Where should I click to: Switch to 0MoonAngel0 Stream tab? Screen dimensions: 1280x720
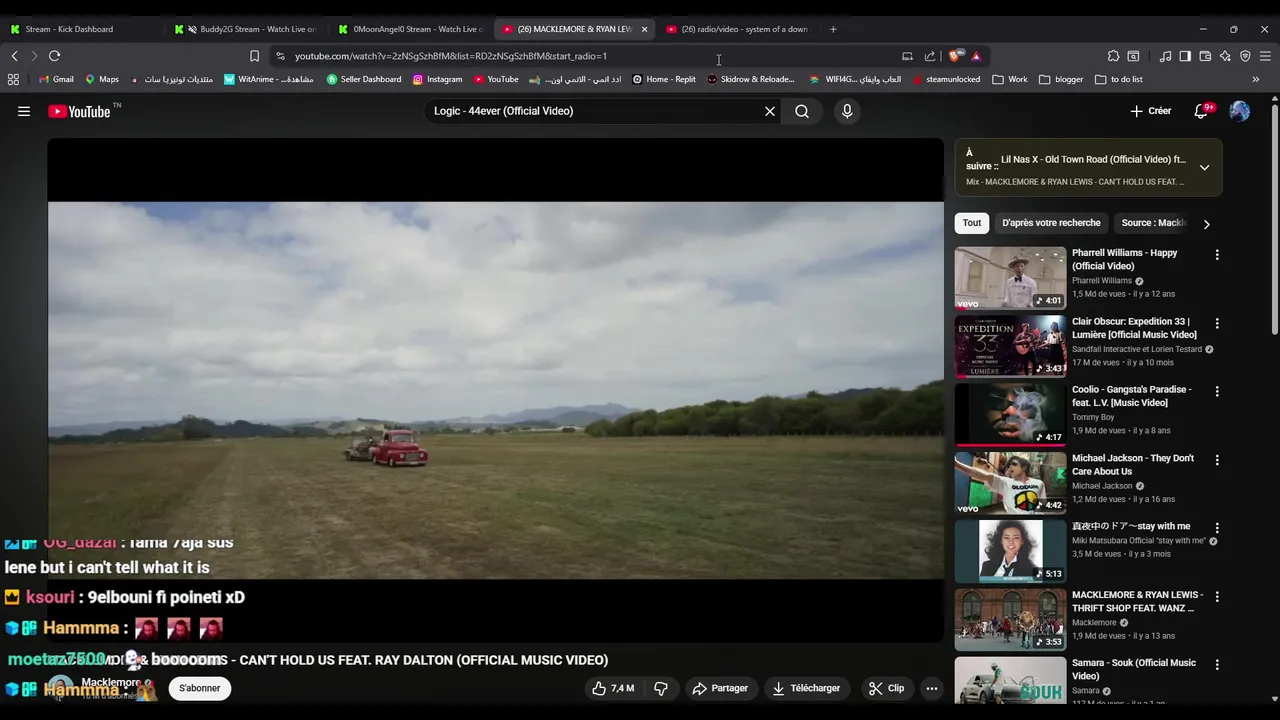pos(410,29)
